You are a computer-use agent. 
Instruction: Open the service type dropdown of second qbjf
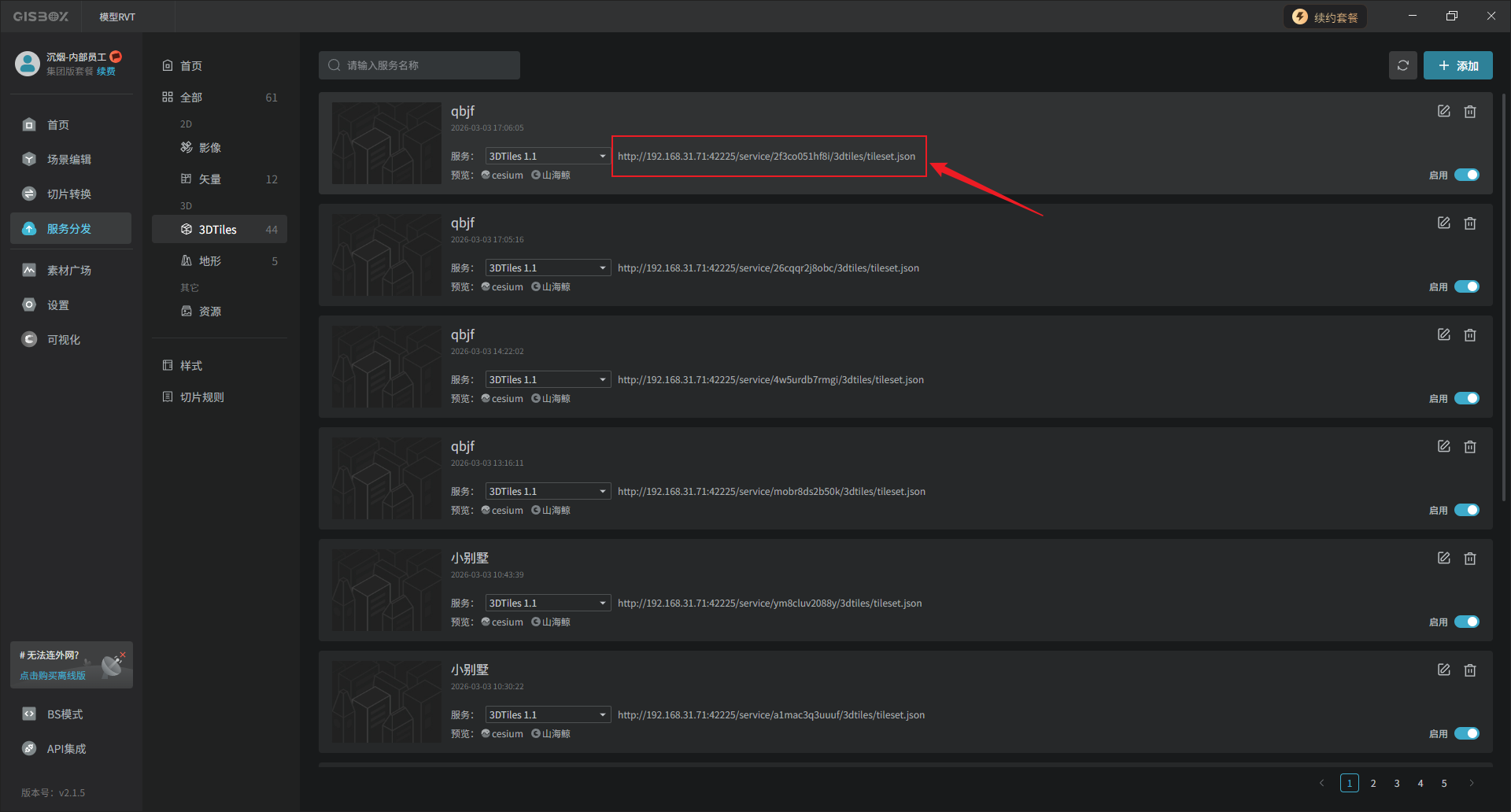548,268
